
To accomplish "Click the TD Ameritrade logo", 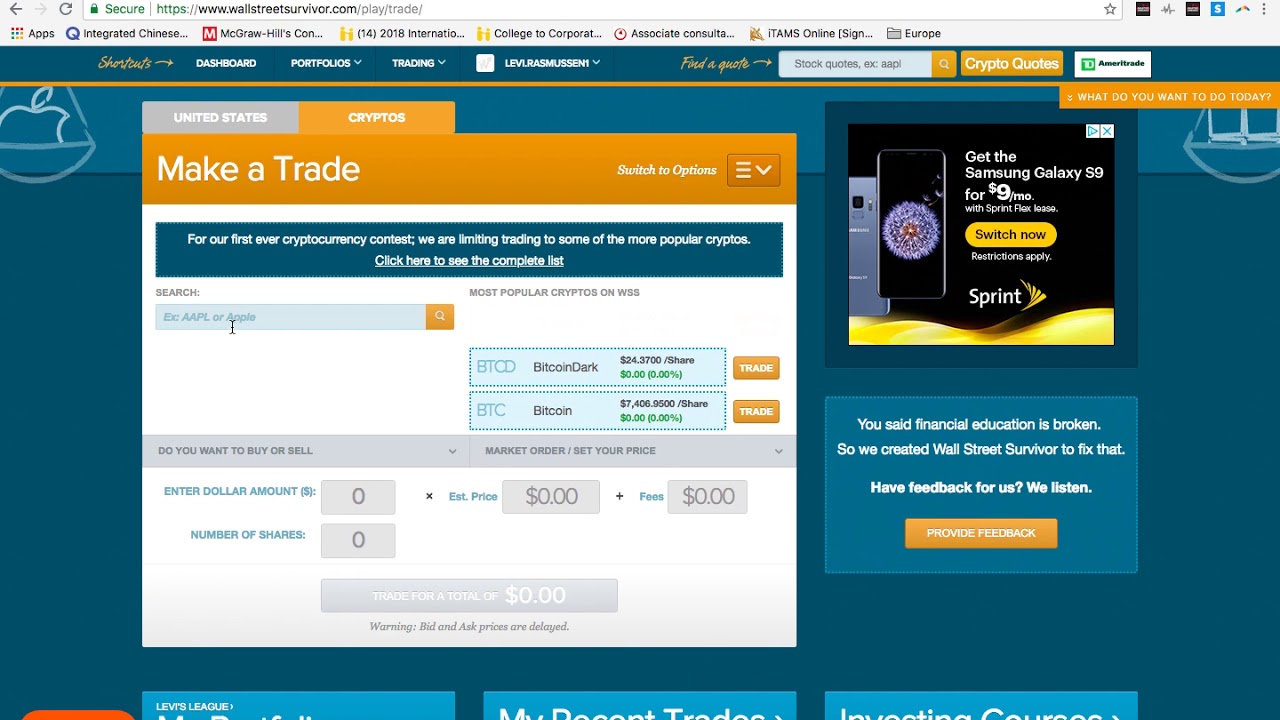I will 1113,64.
